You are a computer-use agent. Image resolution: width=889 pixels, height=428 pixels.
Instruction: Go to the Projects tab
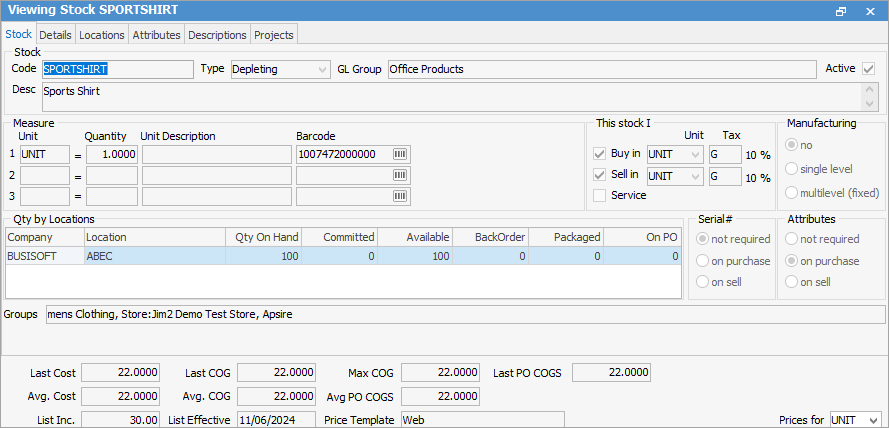pos(274,35)
